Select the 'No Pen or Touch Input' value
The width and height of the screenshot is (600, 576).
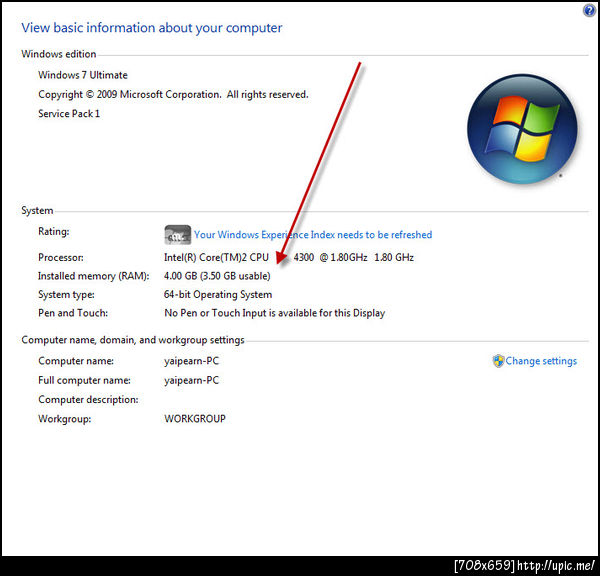coord(274,313)
